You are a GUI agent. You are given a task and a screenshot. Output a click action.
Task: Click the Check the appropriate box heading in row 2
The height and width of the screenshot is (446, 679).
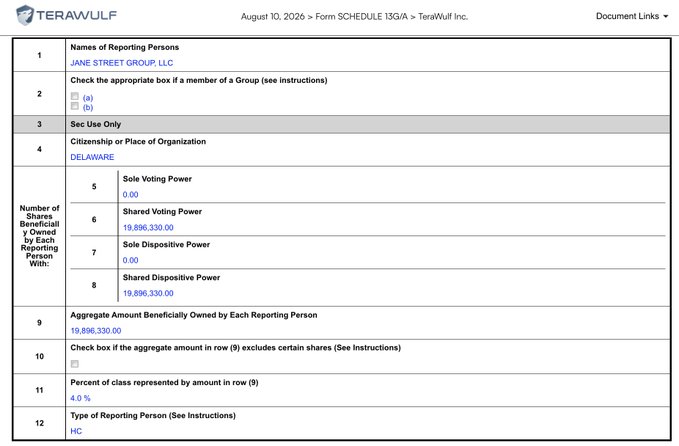pos(199,81)
